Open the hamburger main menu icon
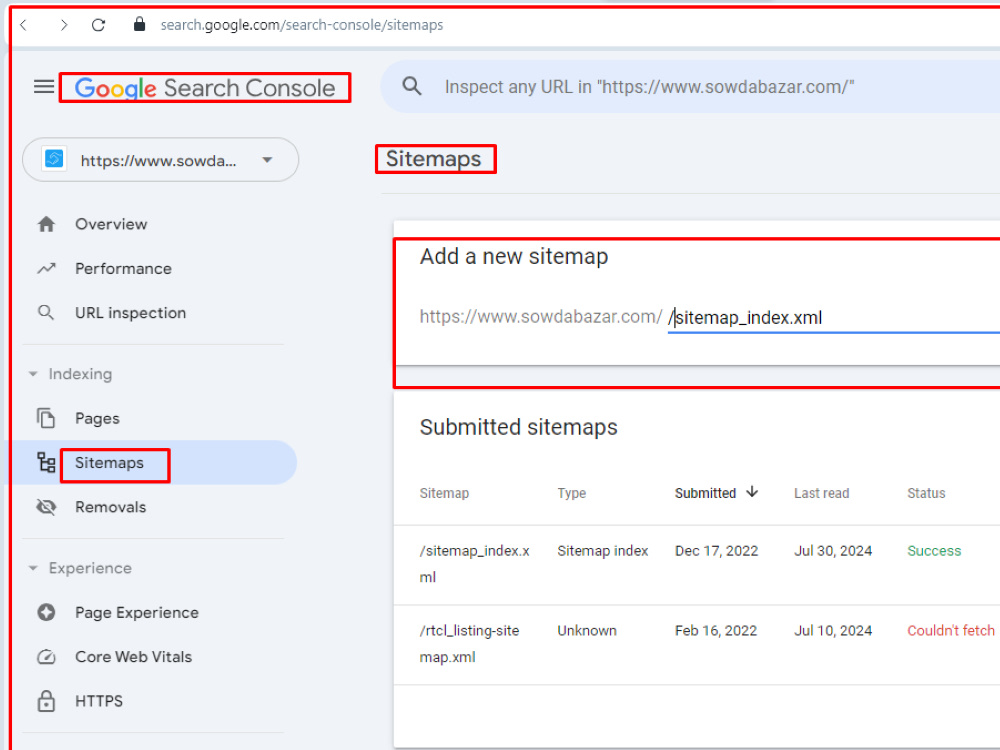 [43, 87]
